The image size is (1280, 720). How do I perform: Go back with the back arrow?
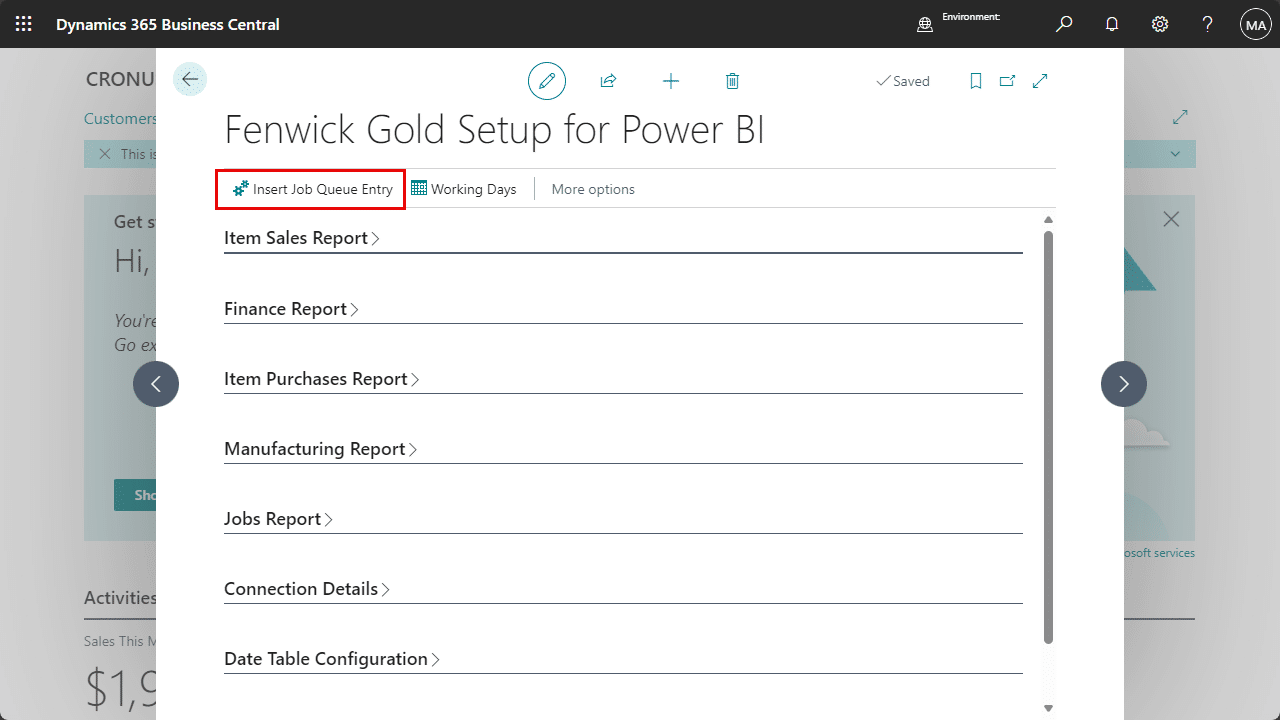tap(190, 79)
